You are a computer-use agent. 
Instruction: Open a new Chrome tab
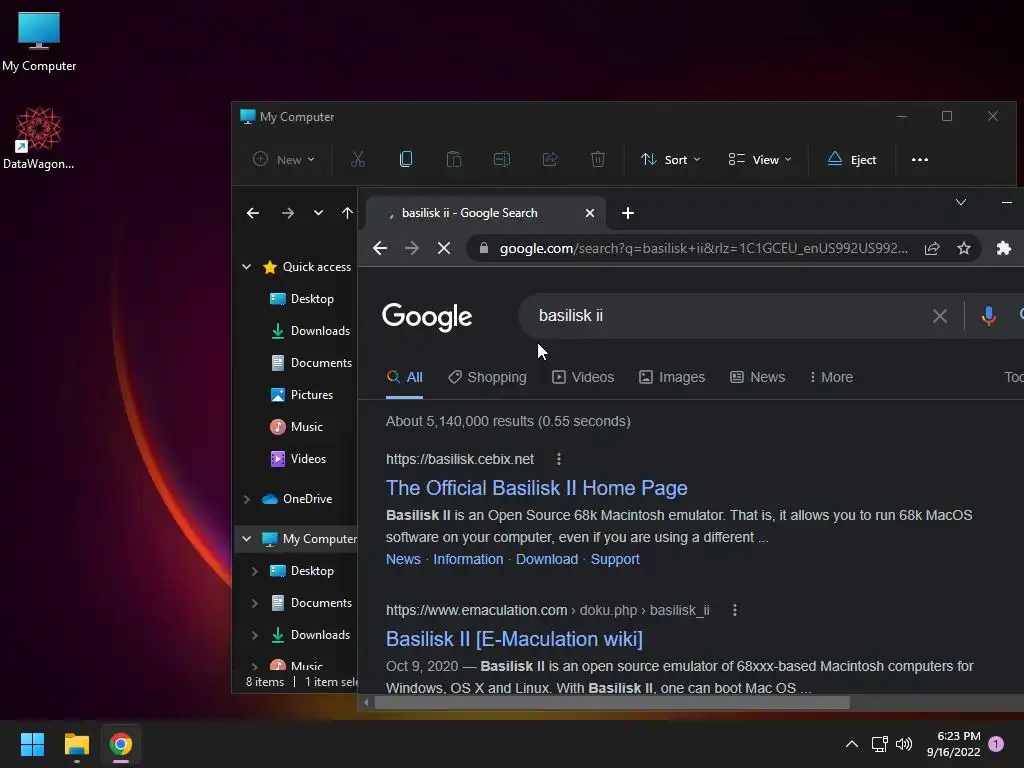(628, 213)
